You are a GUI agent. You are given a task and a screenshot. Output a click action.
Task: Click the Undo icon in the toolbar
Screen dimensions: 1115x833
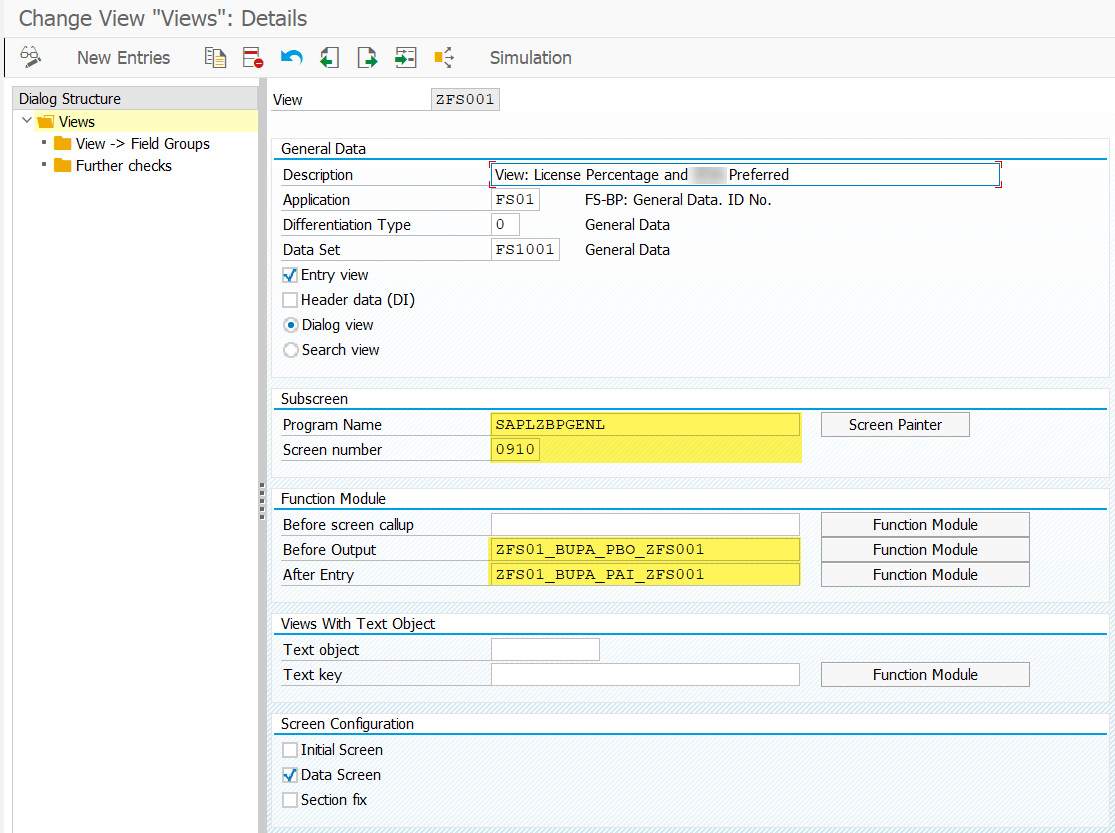(x=291, y=57)
